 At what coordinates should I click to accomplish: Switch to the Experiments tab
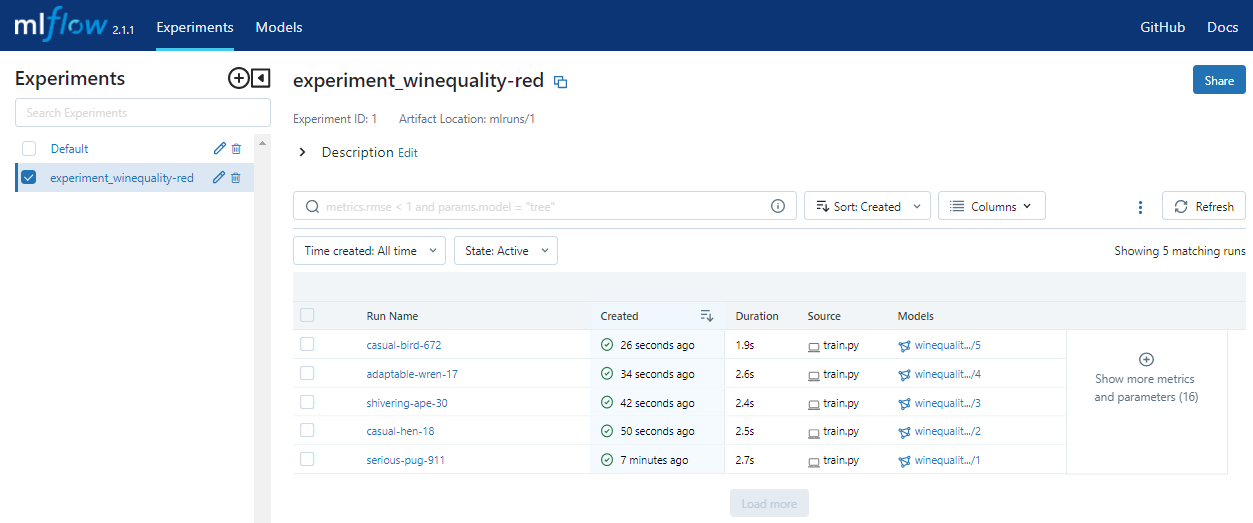[x=195, y=27]
